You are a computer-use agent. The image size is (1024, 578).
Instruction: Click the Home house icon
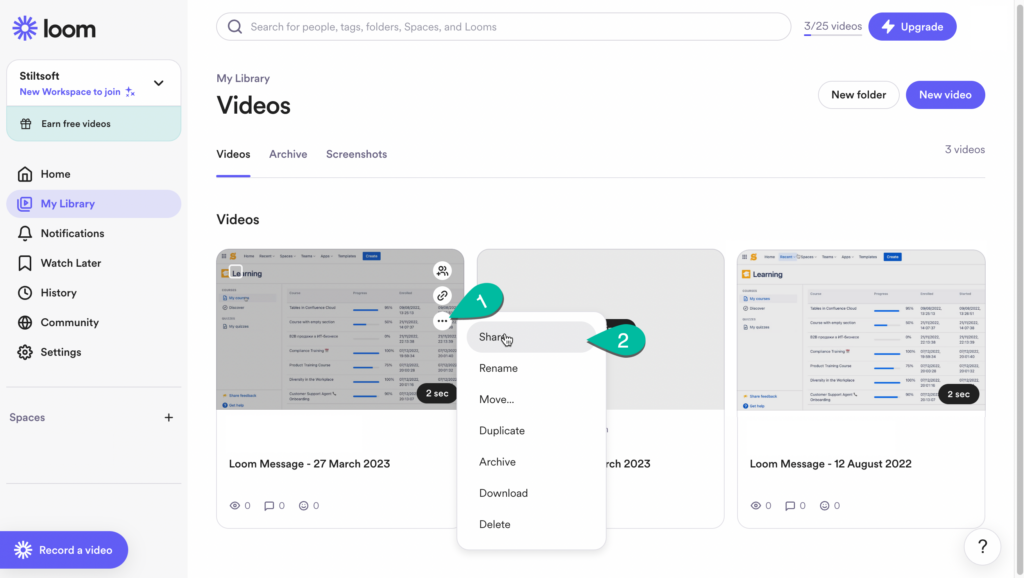coord(25,174)
